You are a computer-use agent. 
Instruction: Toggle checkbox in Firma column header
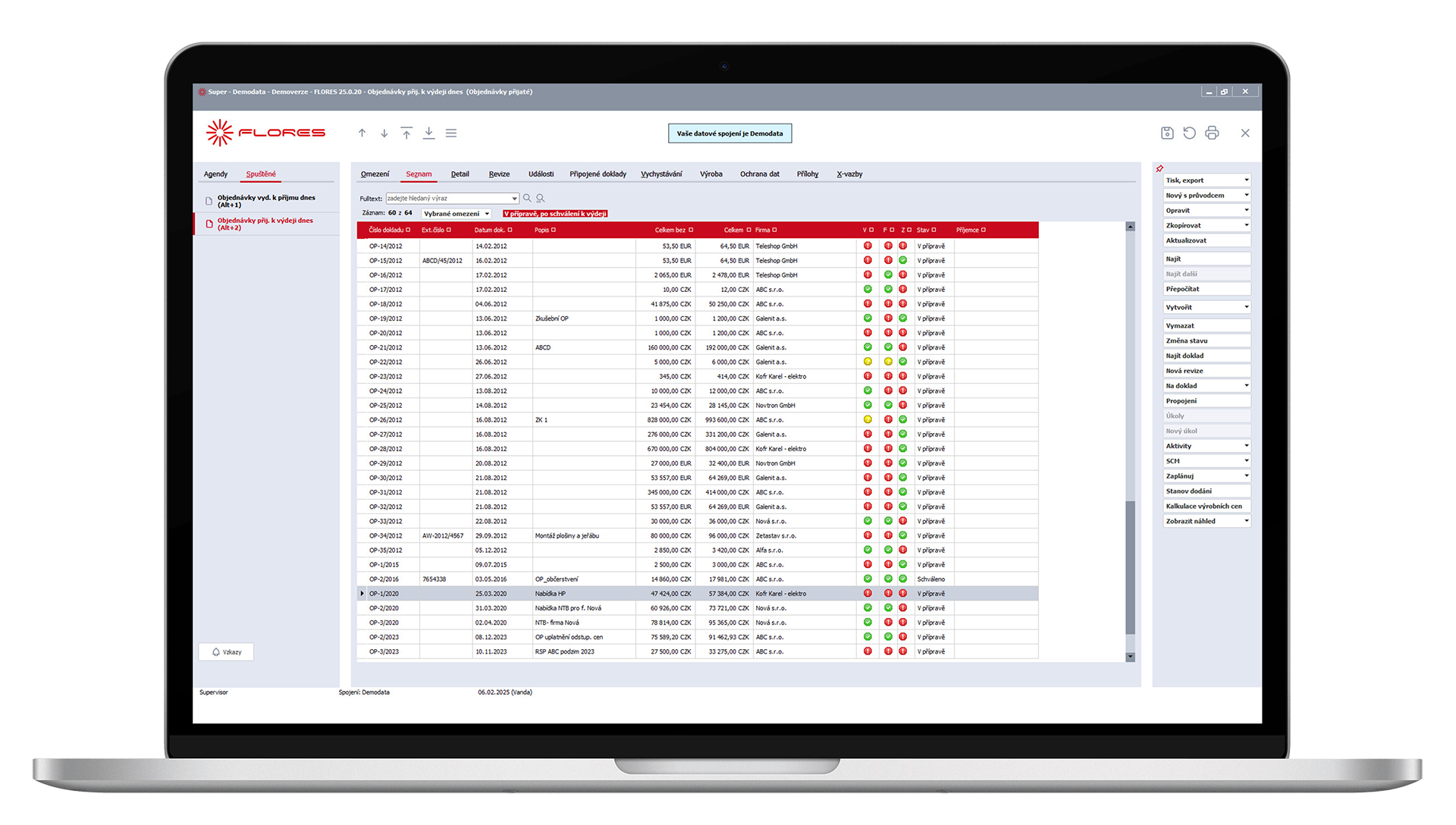[x=774, y=230]
